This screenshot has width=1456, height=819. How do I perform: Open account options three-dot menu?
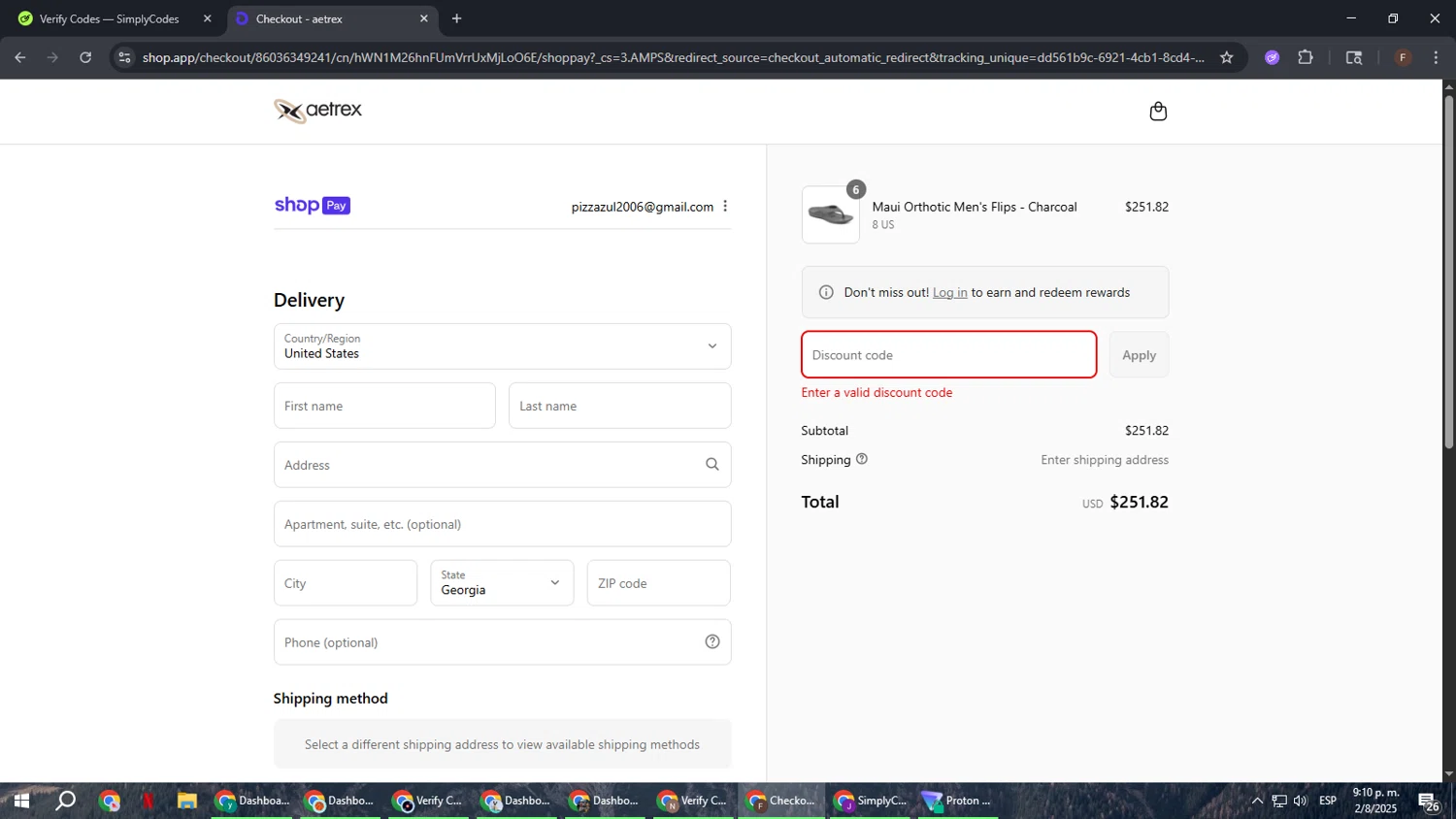coord(725,207)
